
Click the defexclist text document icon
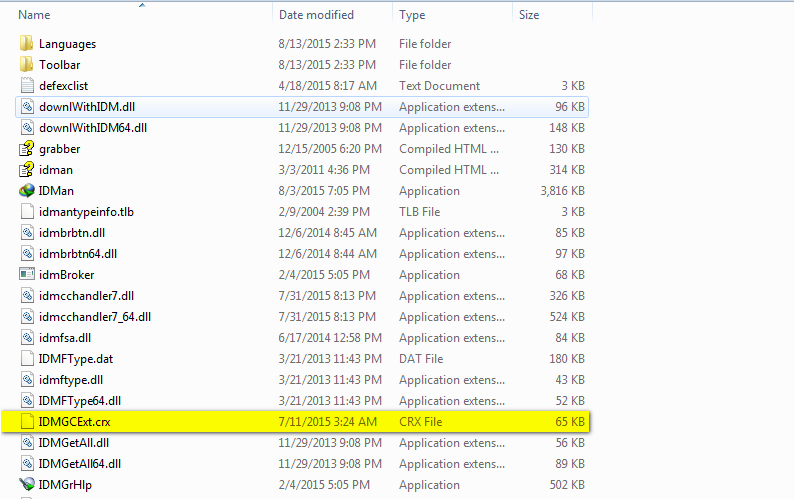(x=27, y=86)
